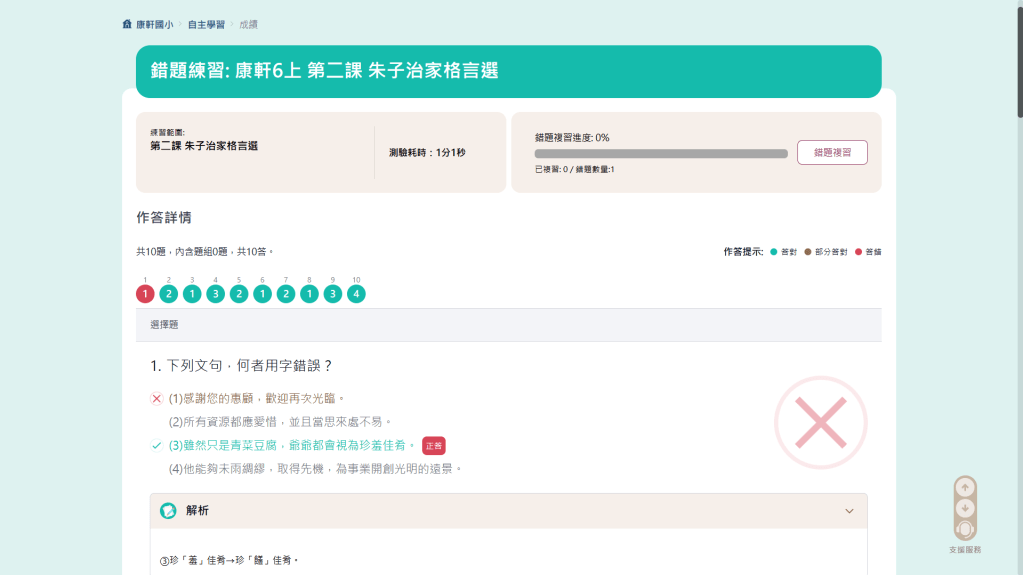
Task: Select answer option (4) 他能夠未雨綢繆
Action: [x=315, y=468]
